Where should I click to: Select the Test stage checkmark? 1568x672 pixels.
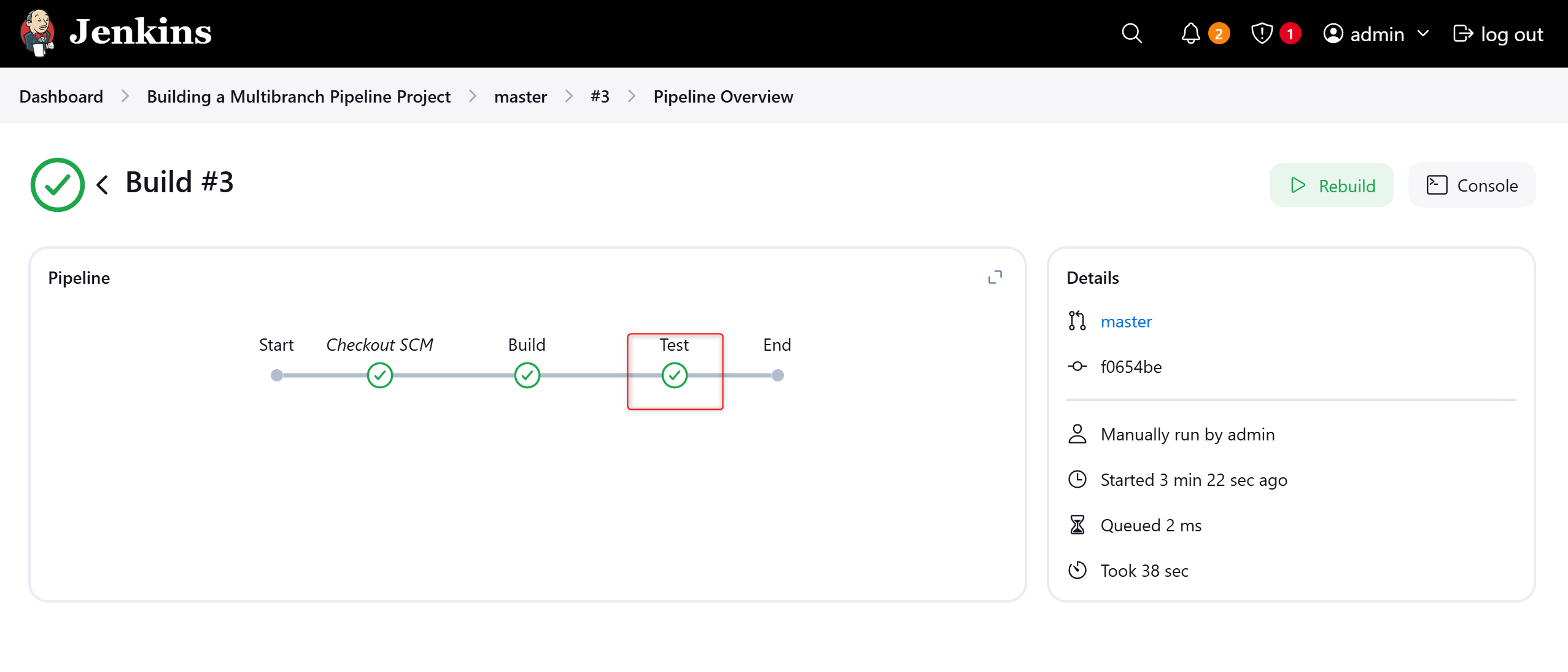tap(675, 375)
